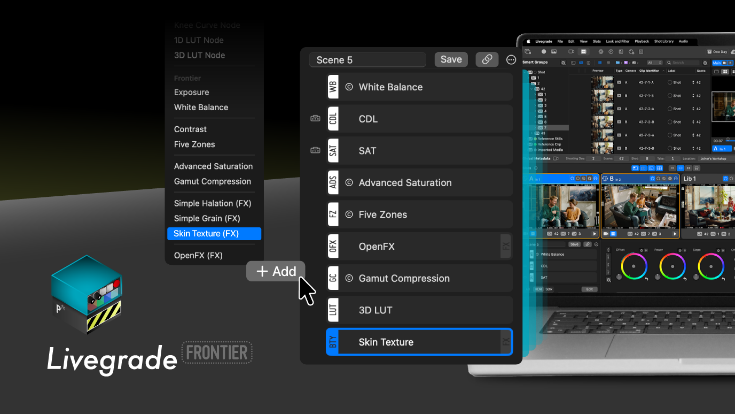Select Gamut Compression in the node list
Screen dimensions: 735x414
[212, 181]
